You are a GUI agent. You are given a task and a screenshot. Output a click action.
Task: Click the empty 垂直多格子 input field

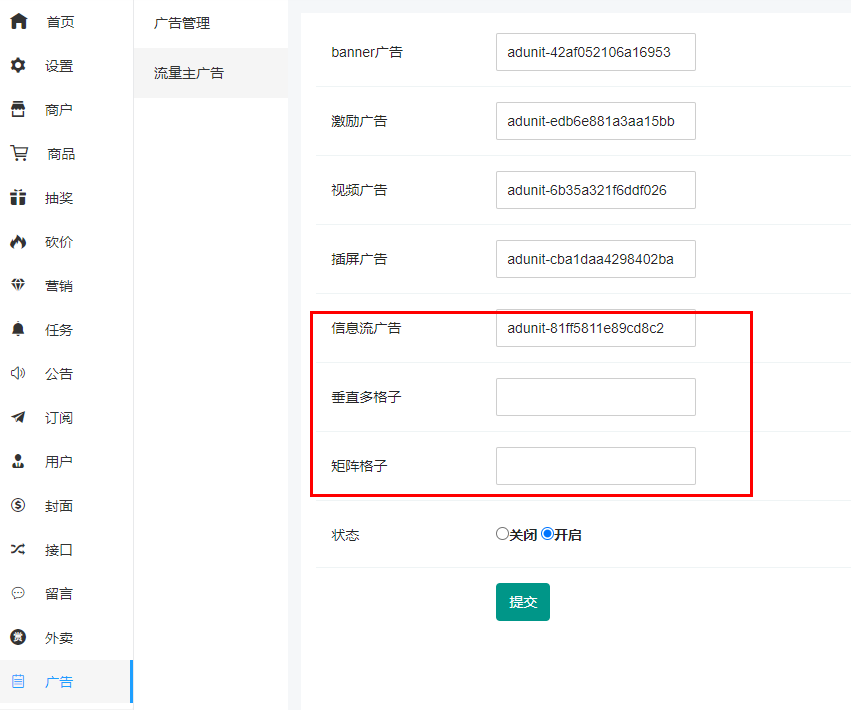click(595, 397)
